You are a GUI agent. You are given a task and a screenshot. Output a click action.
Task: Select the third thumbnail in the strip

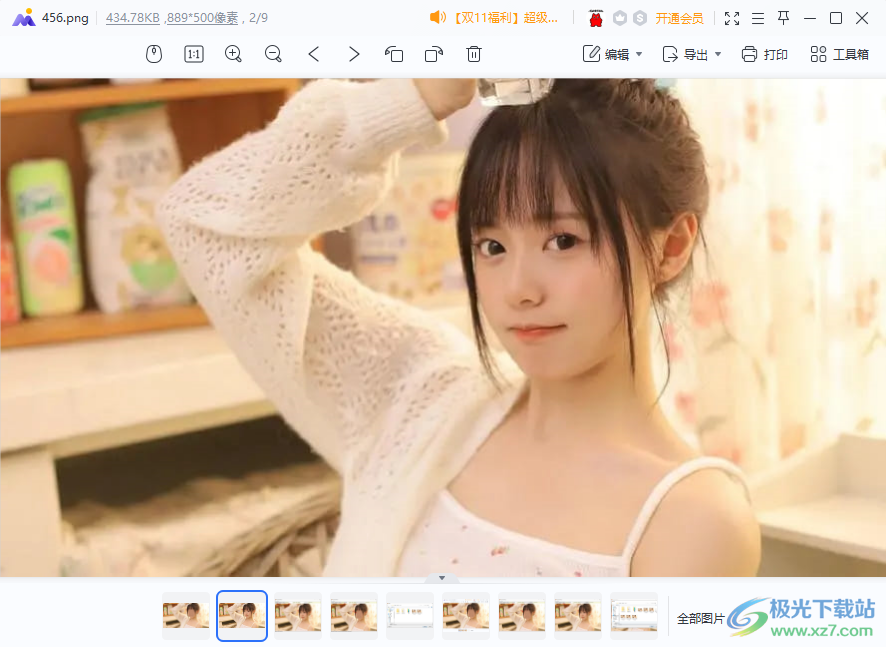pos(298,616)
